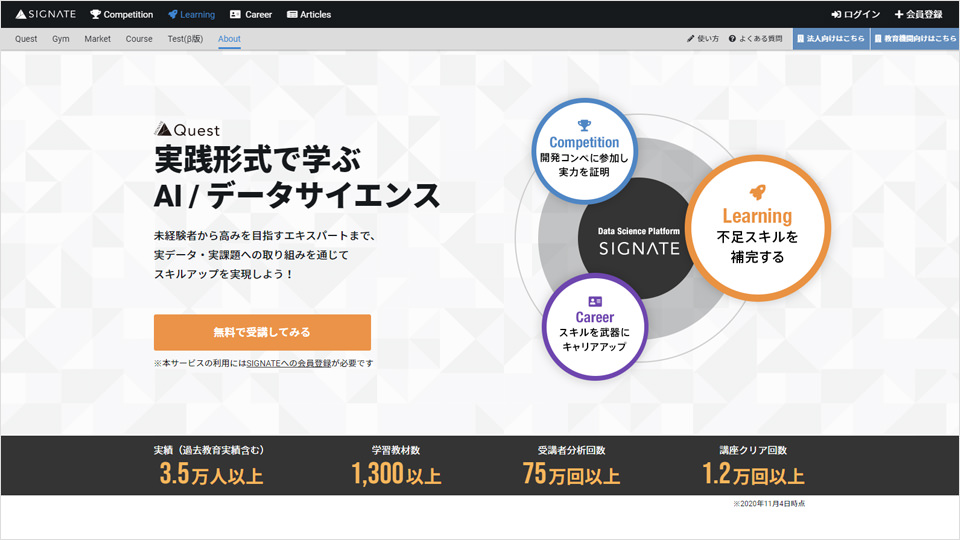Click the 受講者分析回数 label
This screenshot has height=540, width=960.
point(571,450)
